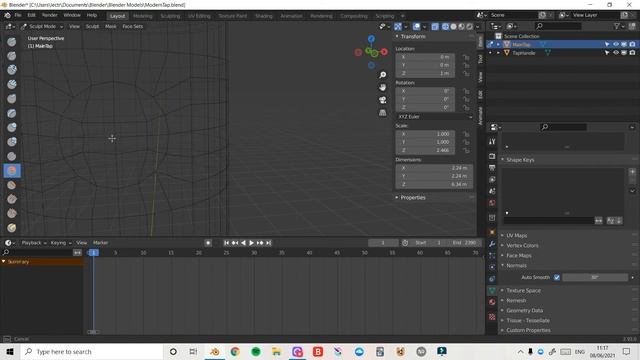Viewport: 640px width, 360px height.
Task: Open File Explorer from the taskbar
Action: coord(276,351)
